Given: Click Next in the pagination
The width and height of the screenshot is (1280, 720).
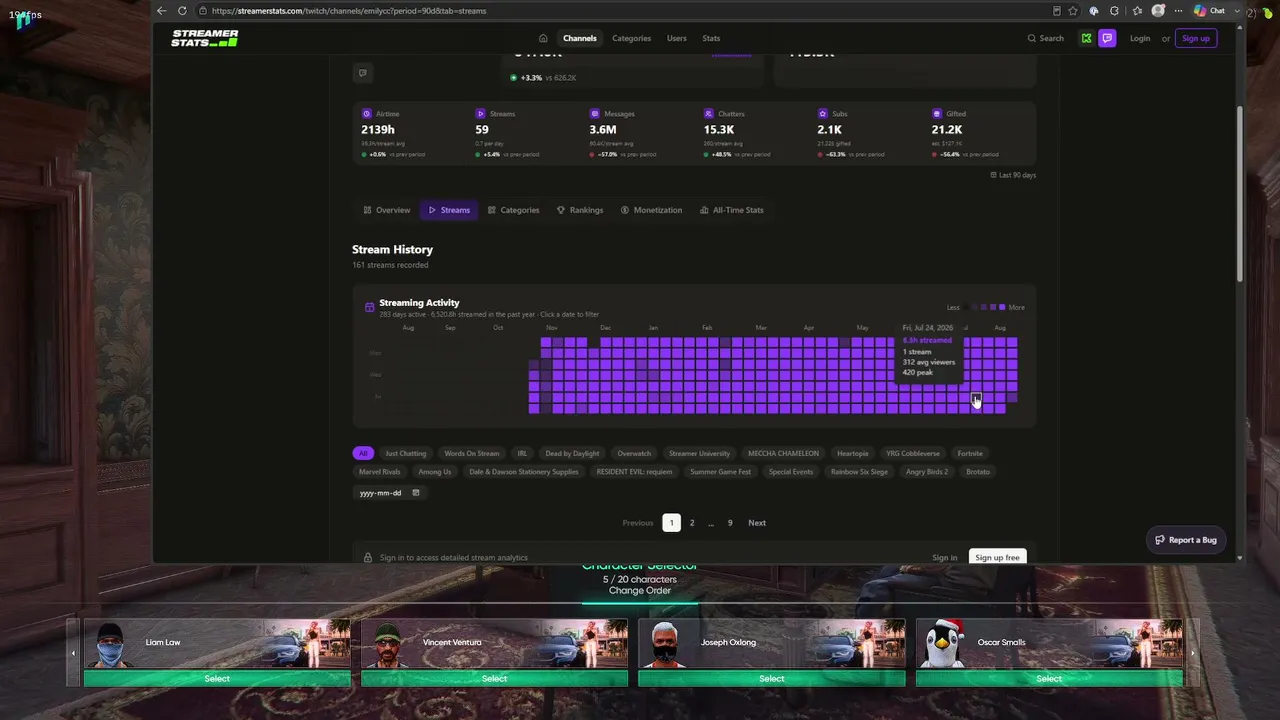Looking at the screenshot, I should [757, 523].
